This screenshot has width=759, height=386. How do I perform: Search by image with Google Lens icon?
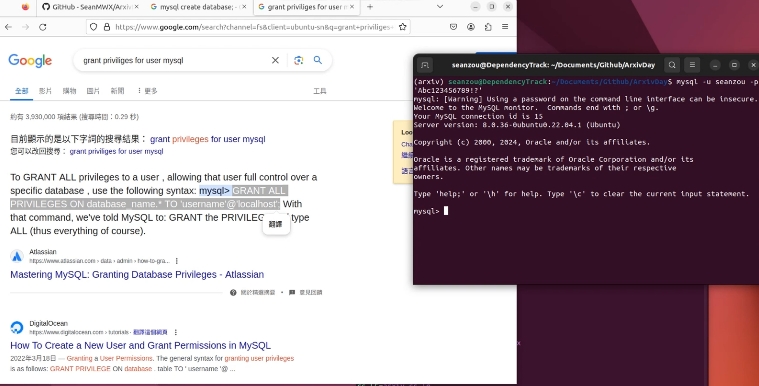point(298,60)
